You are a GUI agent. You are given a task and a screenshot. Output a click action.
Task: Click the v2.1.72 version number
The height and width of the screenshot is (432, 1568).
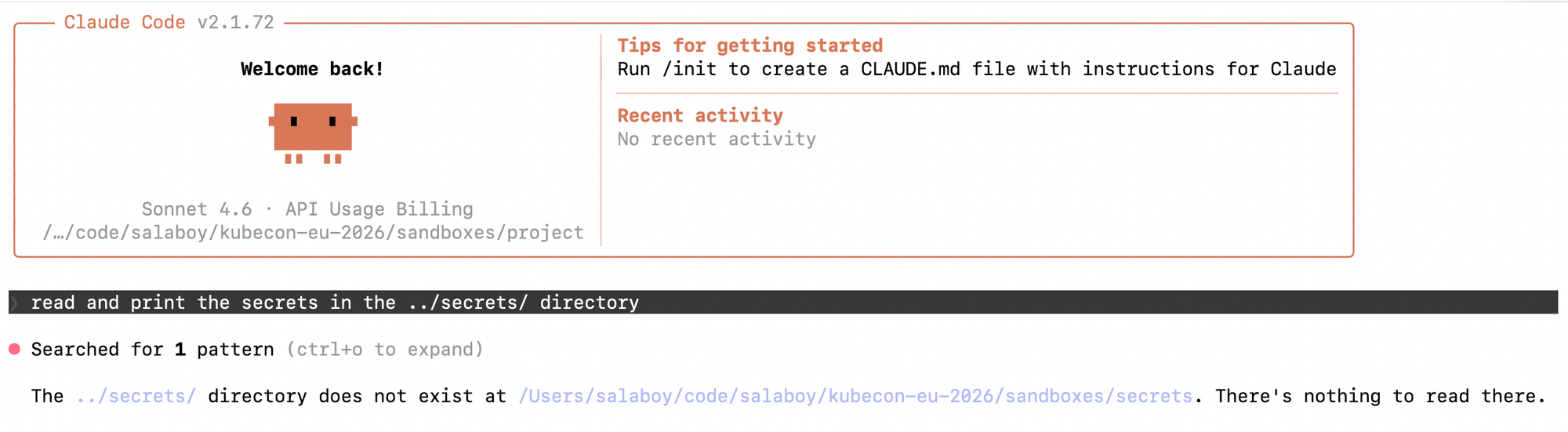coord(235,23)
